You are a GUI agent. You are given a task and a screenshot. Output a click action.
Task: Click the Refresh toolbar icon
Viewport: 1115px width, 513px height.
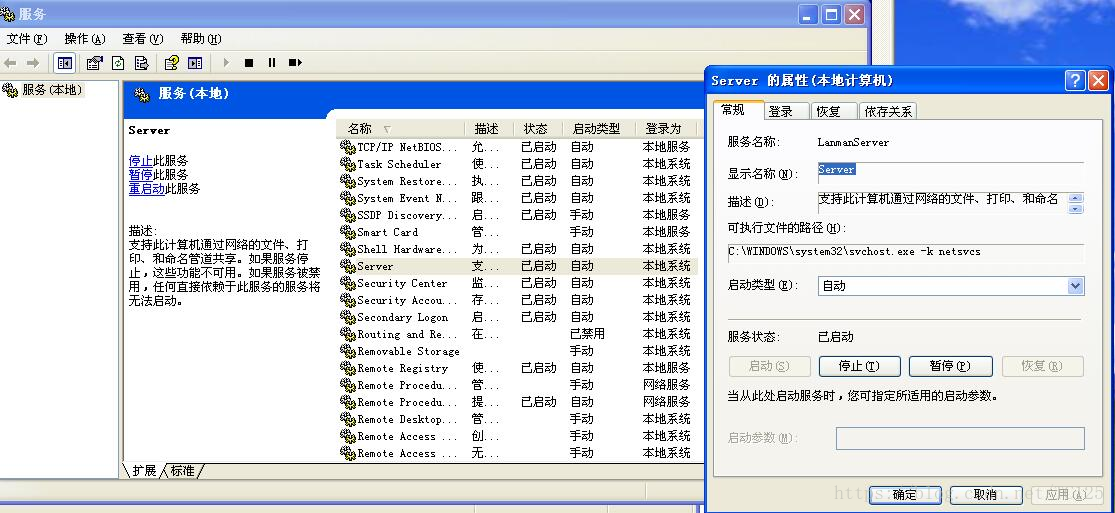(118, 63)
